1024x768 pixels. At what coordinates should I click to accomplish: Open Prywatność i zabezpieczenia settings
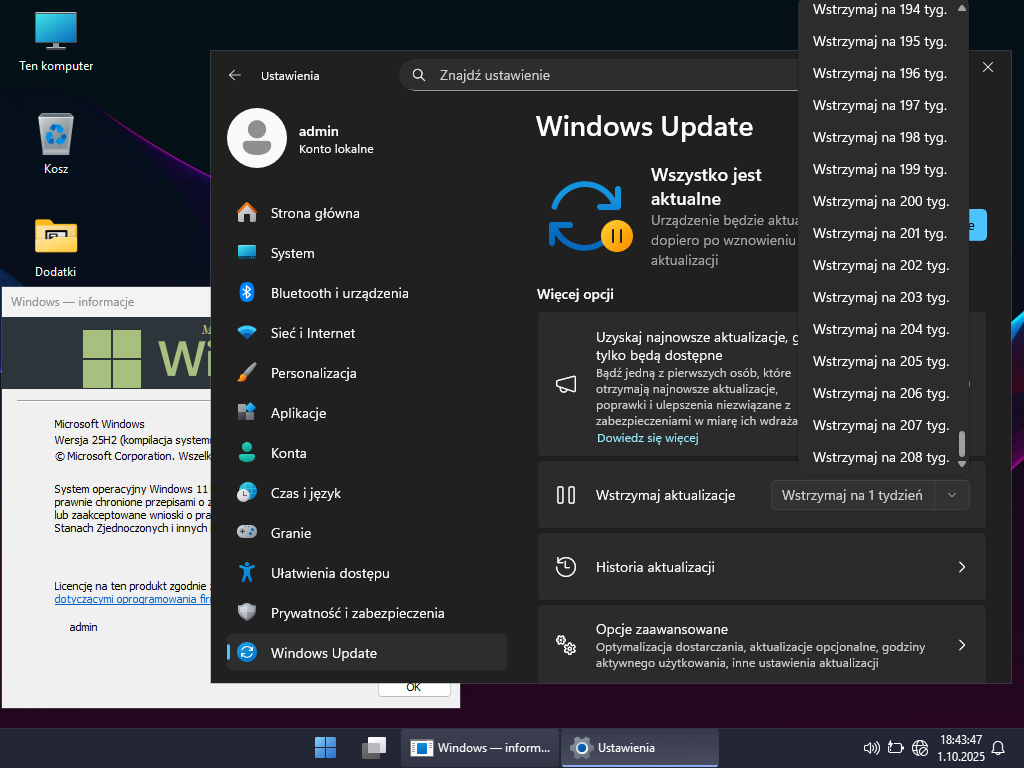357,613
